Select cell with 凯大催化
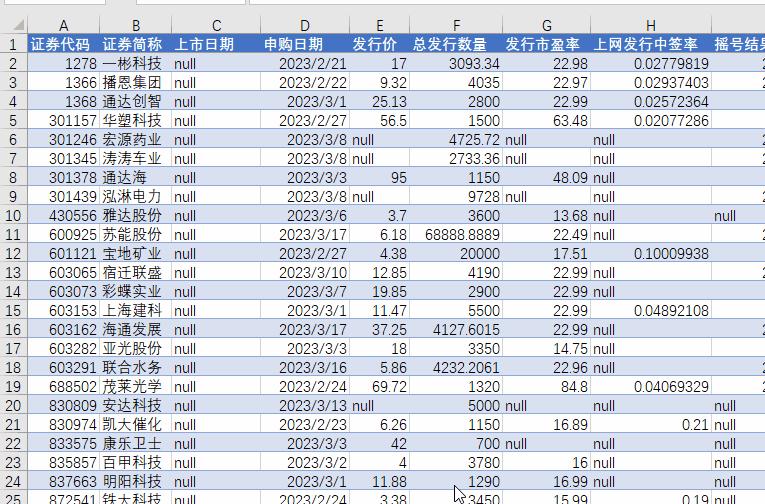The image size is (765, 504). click(136, 425)
